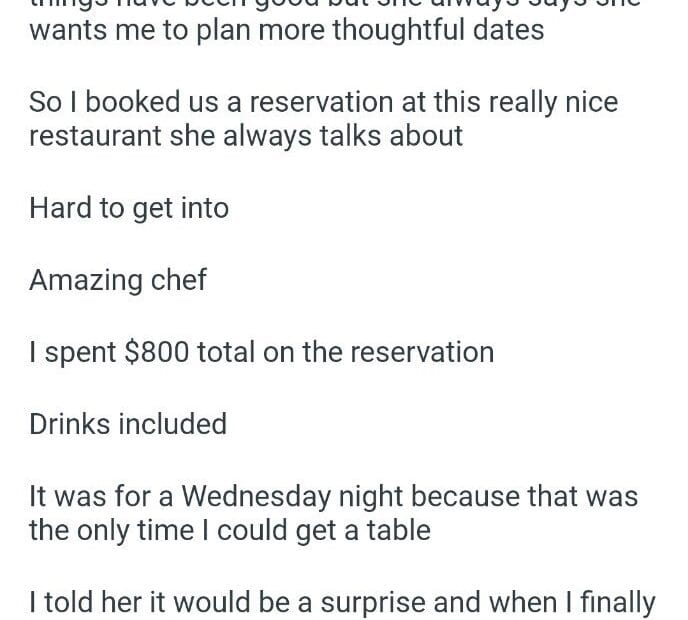Click the '$800' amount in the text
This screenshot has height=620, width=688.
[x=157, y=352]
